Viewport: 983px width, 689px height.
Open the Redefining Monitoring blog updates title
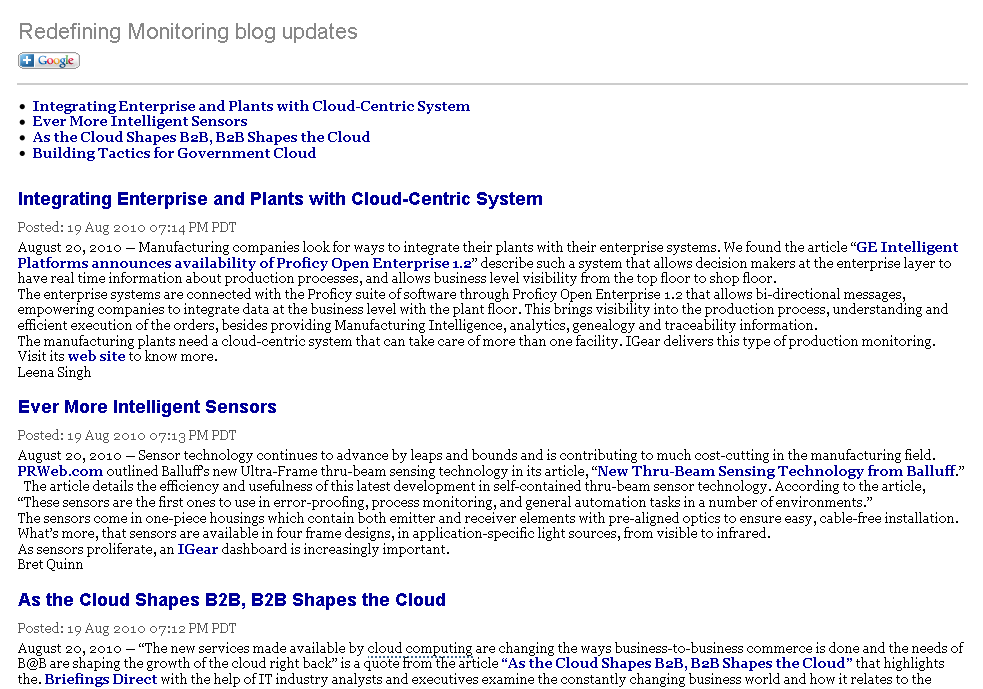tap(188, 31)
